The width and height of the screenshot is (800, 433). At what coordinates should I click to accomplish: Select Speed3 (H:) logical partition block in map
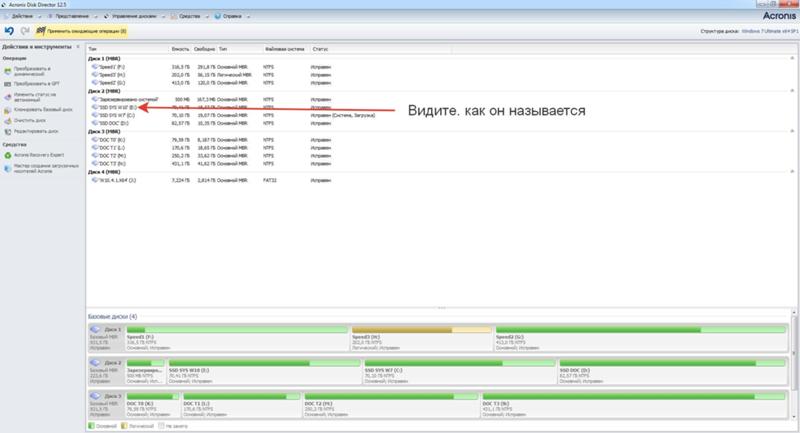pyautogui.click(x=421, y=339)
